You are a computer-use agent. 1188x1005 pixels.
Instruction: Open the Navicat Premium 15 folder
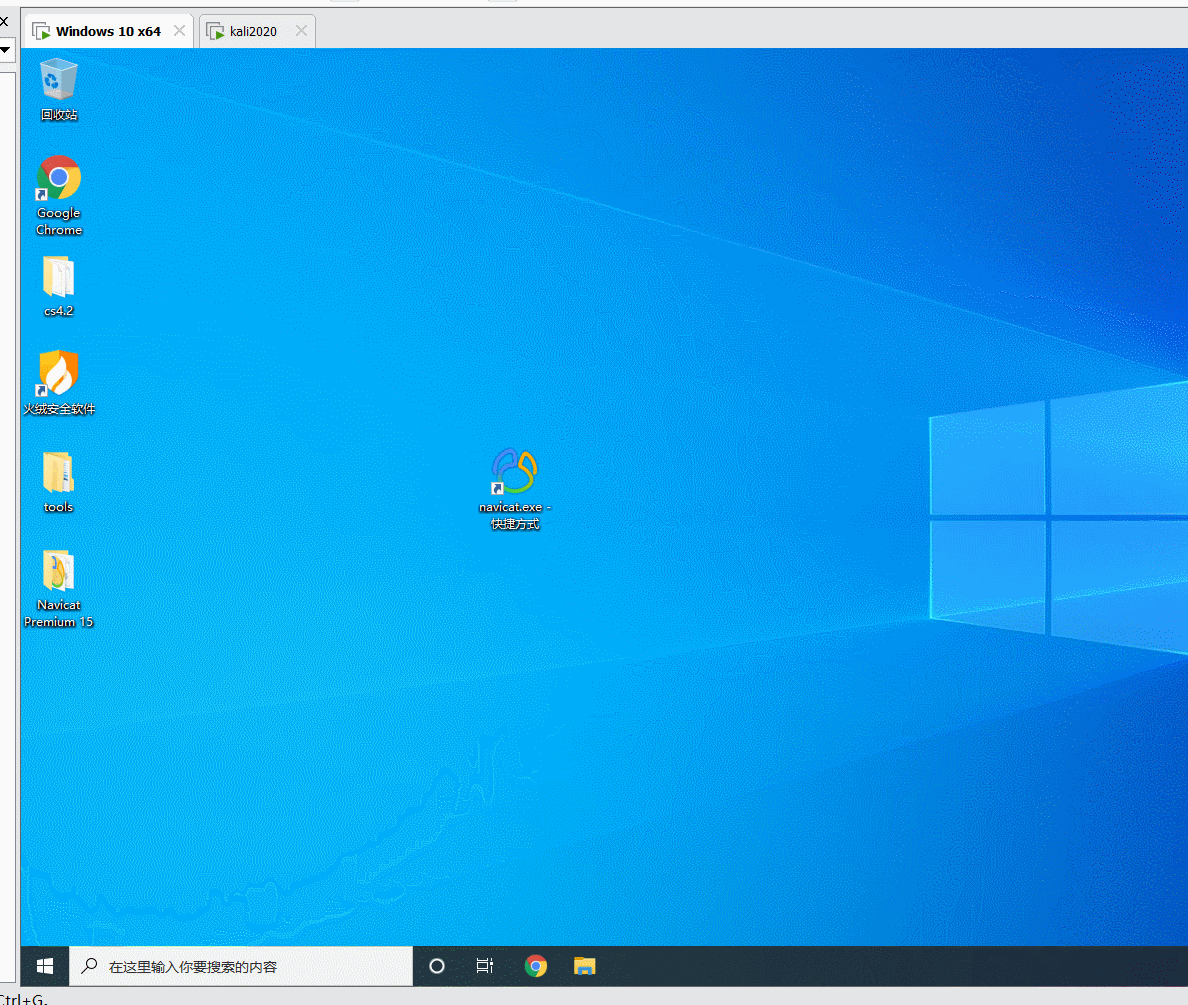[58, 570]
